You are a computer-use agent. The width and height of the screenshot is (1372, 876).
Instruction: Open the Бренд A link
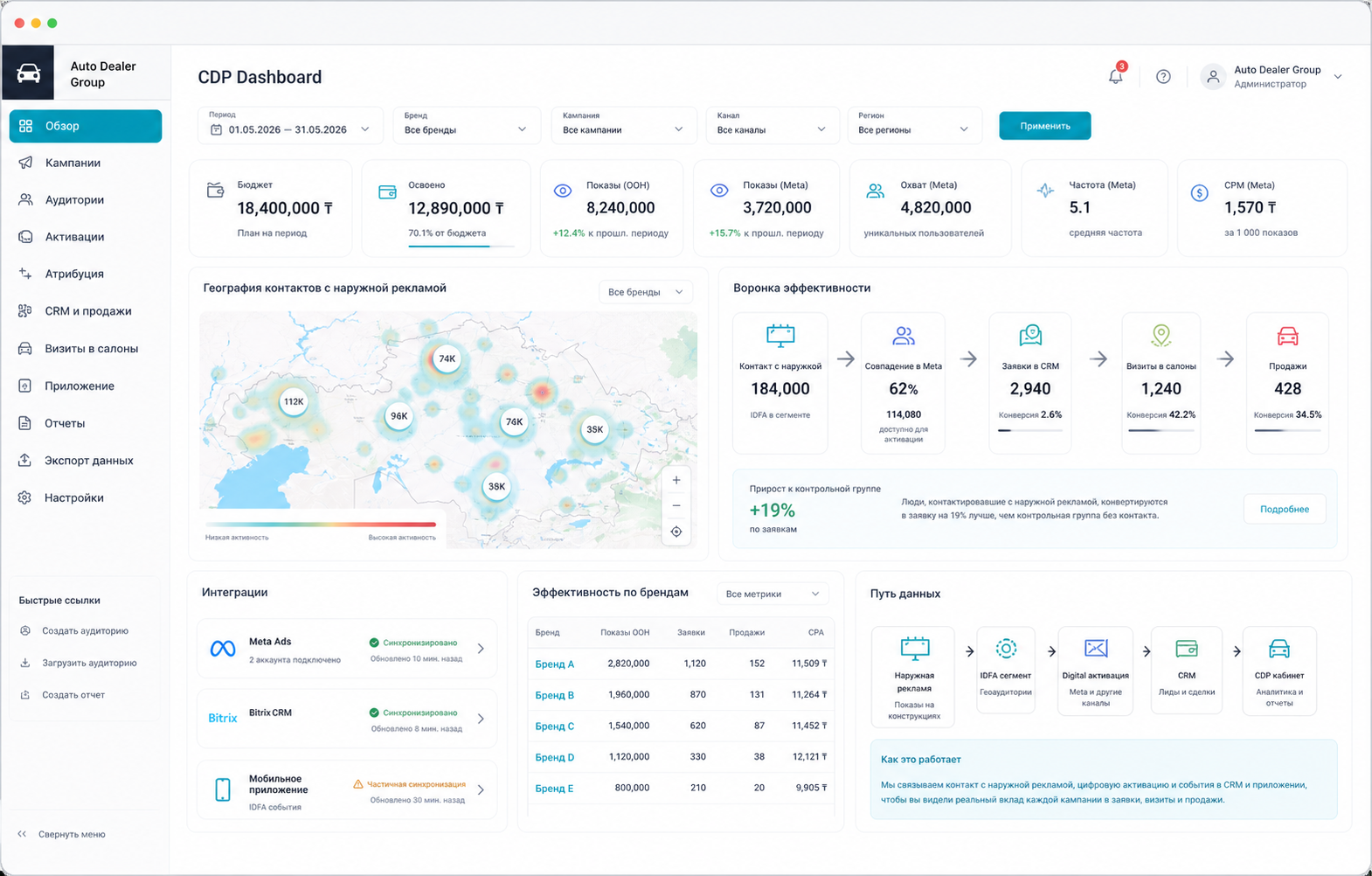pyautogui.click(x=554, y=664)
